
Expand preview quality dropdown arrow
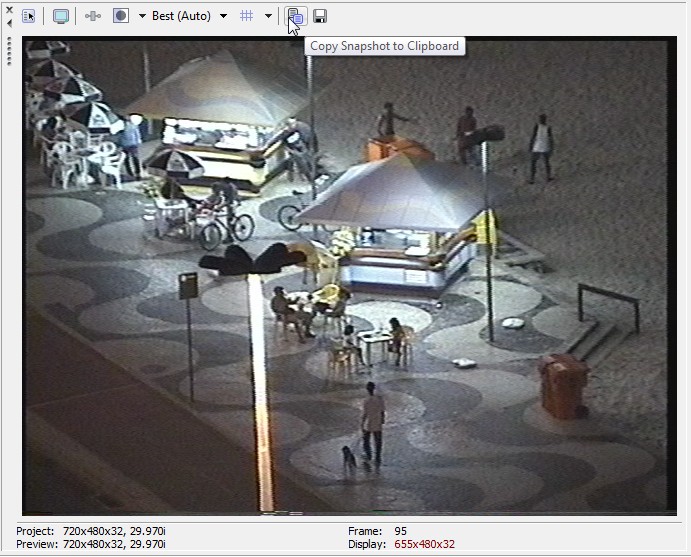[223, 16]
